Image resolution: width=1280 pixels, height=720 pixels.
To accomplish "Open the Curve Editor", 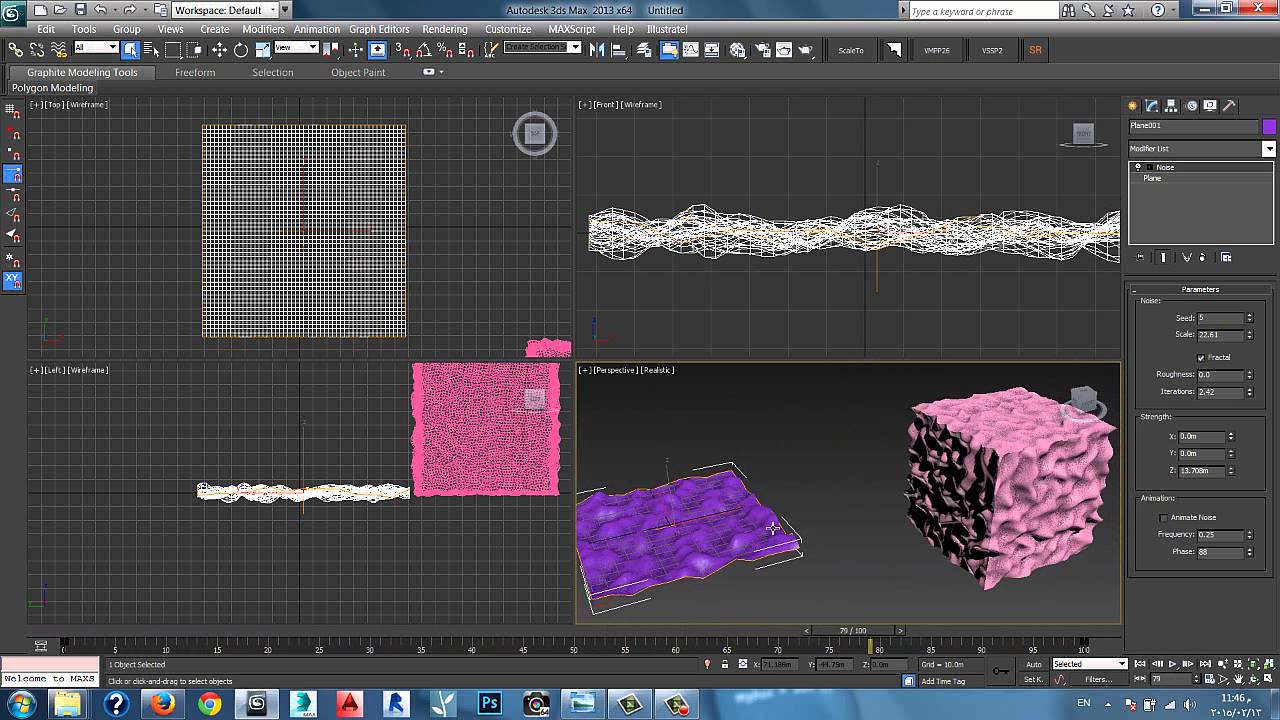I will coord(692,49).
